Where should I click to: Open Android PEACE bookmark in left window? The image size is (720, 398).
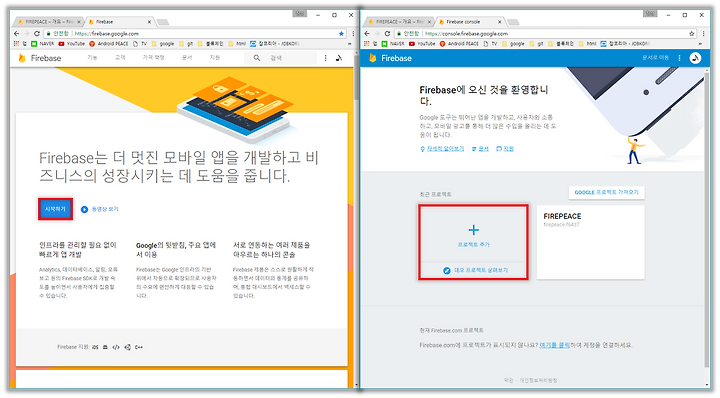point(109,44)
